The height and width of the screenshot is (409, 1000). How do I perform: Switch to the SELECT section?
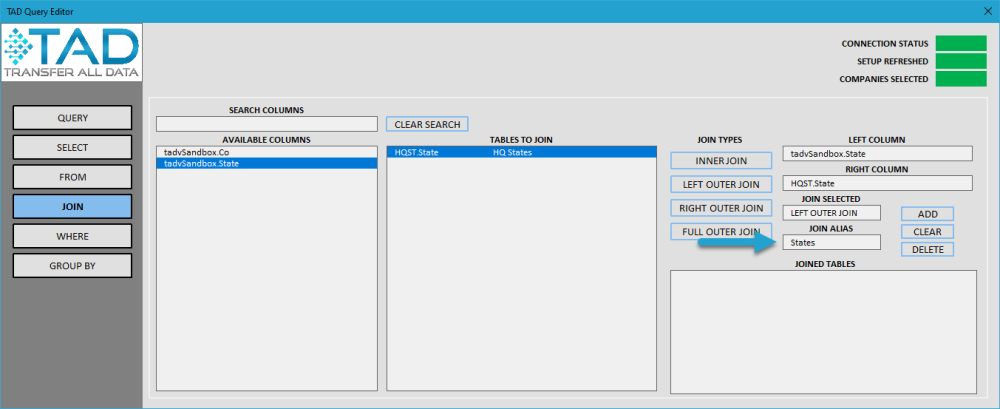pos(73,147)
